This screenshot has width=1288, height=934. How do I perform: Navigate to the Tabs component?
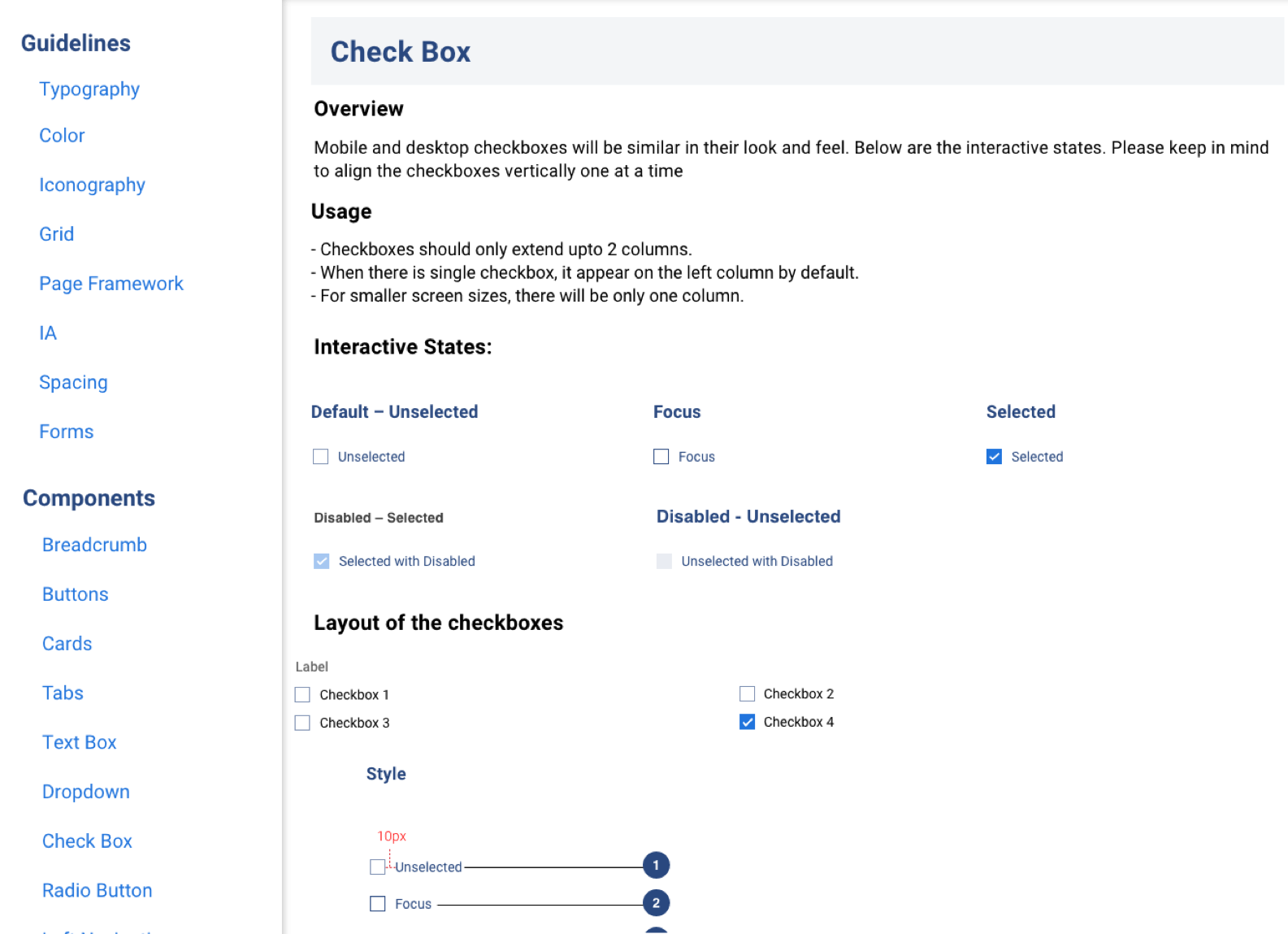63,693
